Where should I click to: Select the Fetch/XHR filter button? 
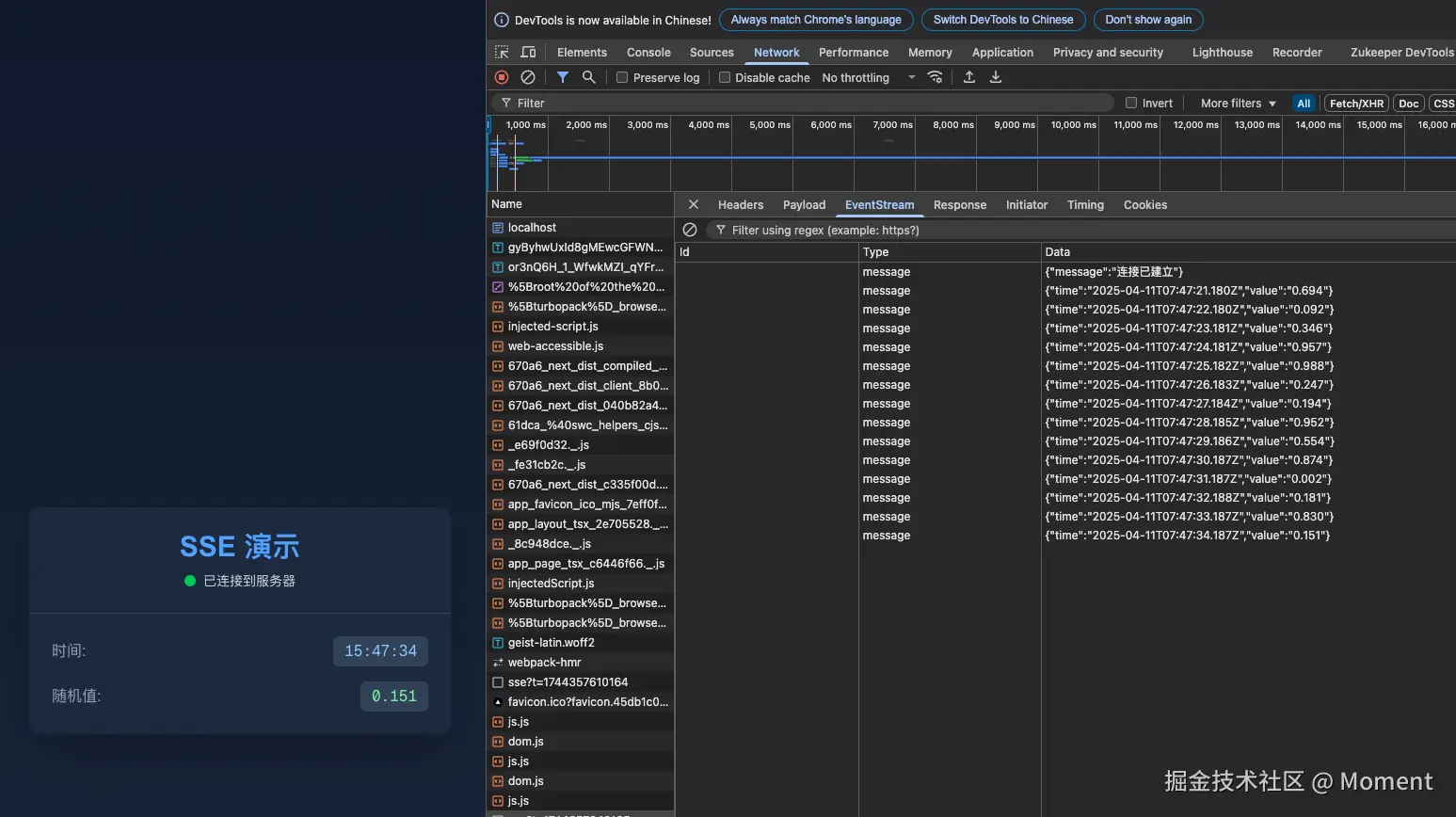pos(1356,104)
